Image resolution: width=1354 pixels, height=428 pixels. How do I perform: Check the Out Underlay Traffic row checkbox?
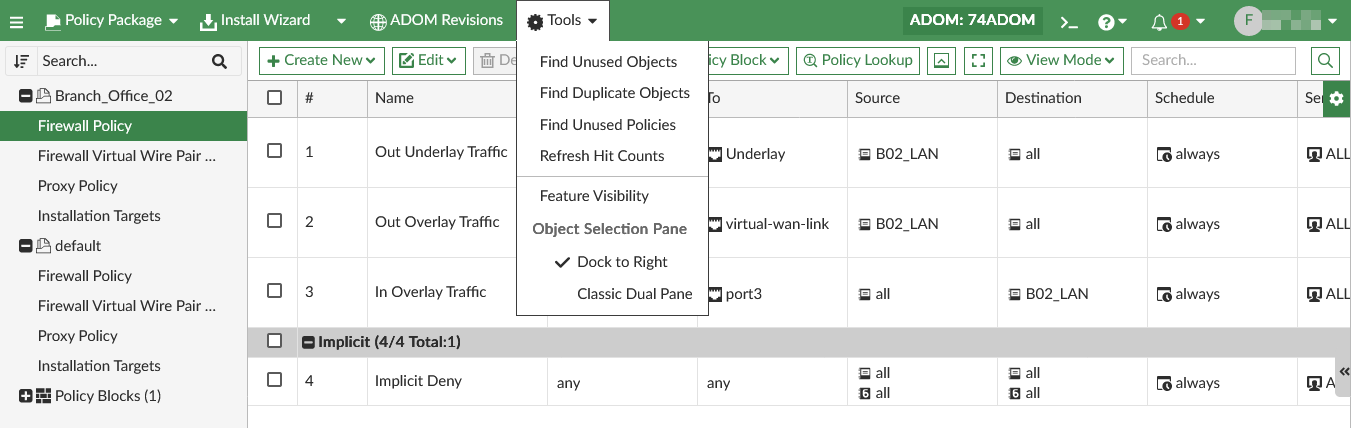[275, 151]
